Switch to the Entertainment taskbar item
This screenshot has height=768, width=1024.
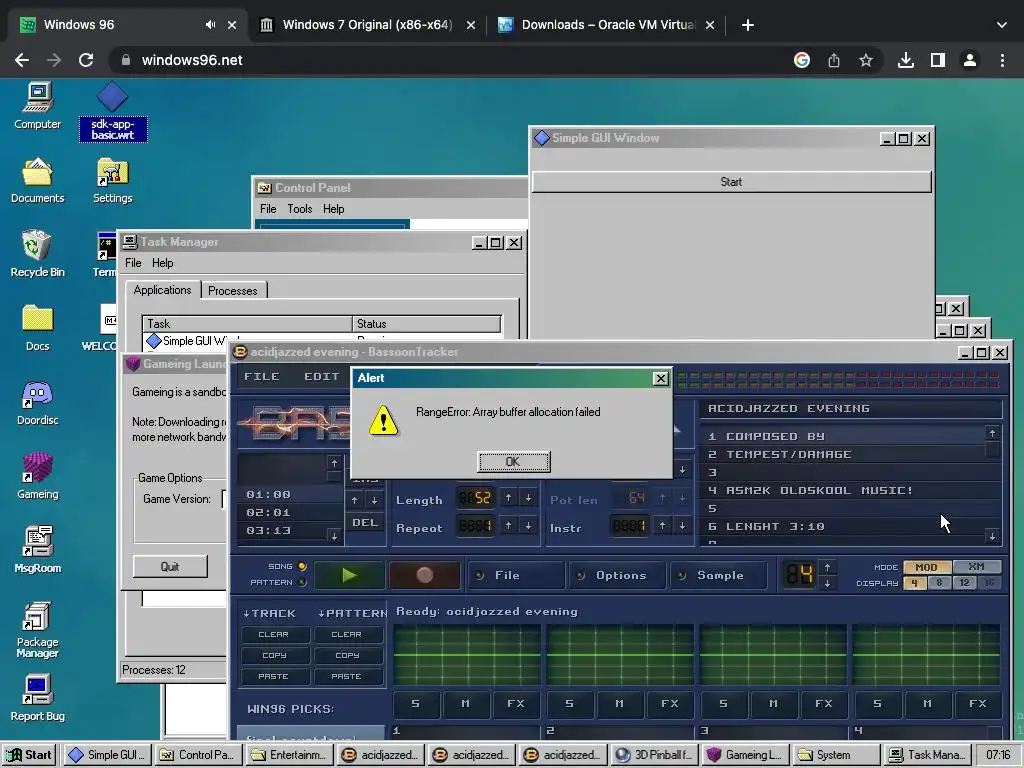point(291,755)
